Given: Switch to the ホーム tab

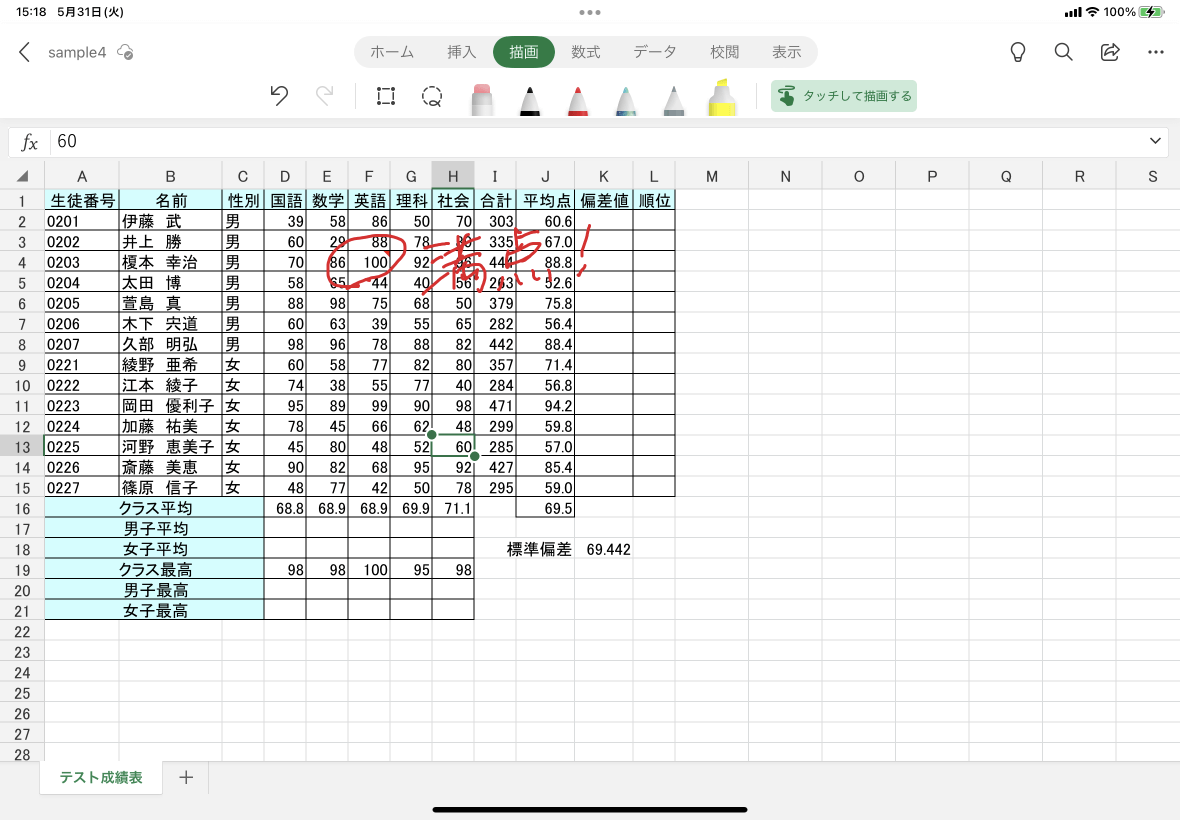Looking at the screenshot, I should 392,52.
